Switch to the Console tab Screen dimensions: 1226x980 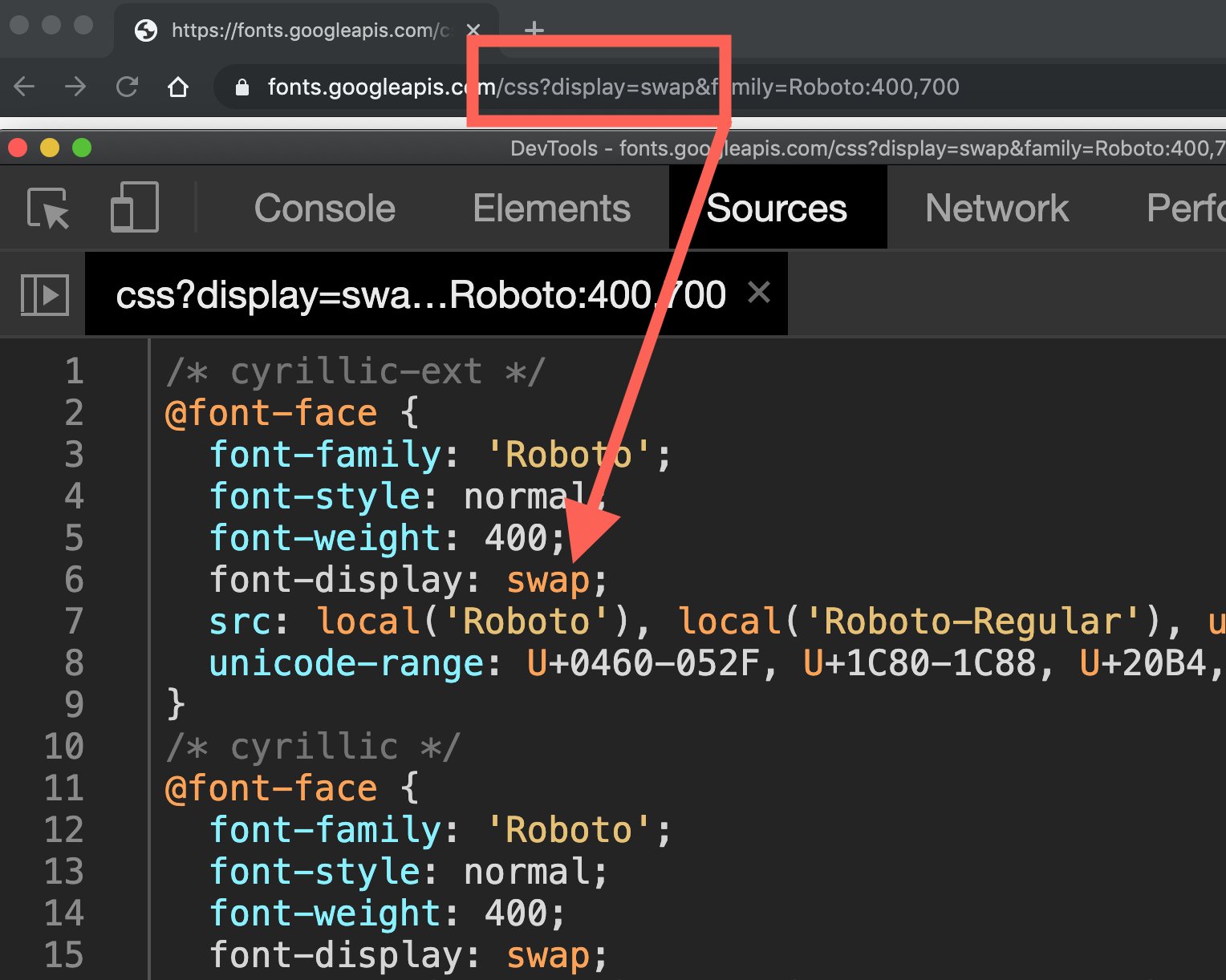[x=324, y=209]
